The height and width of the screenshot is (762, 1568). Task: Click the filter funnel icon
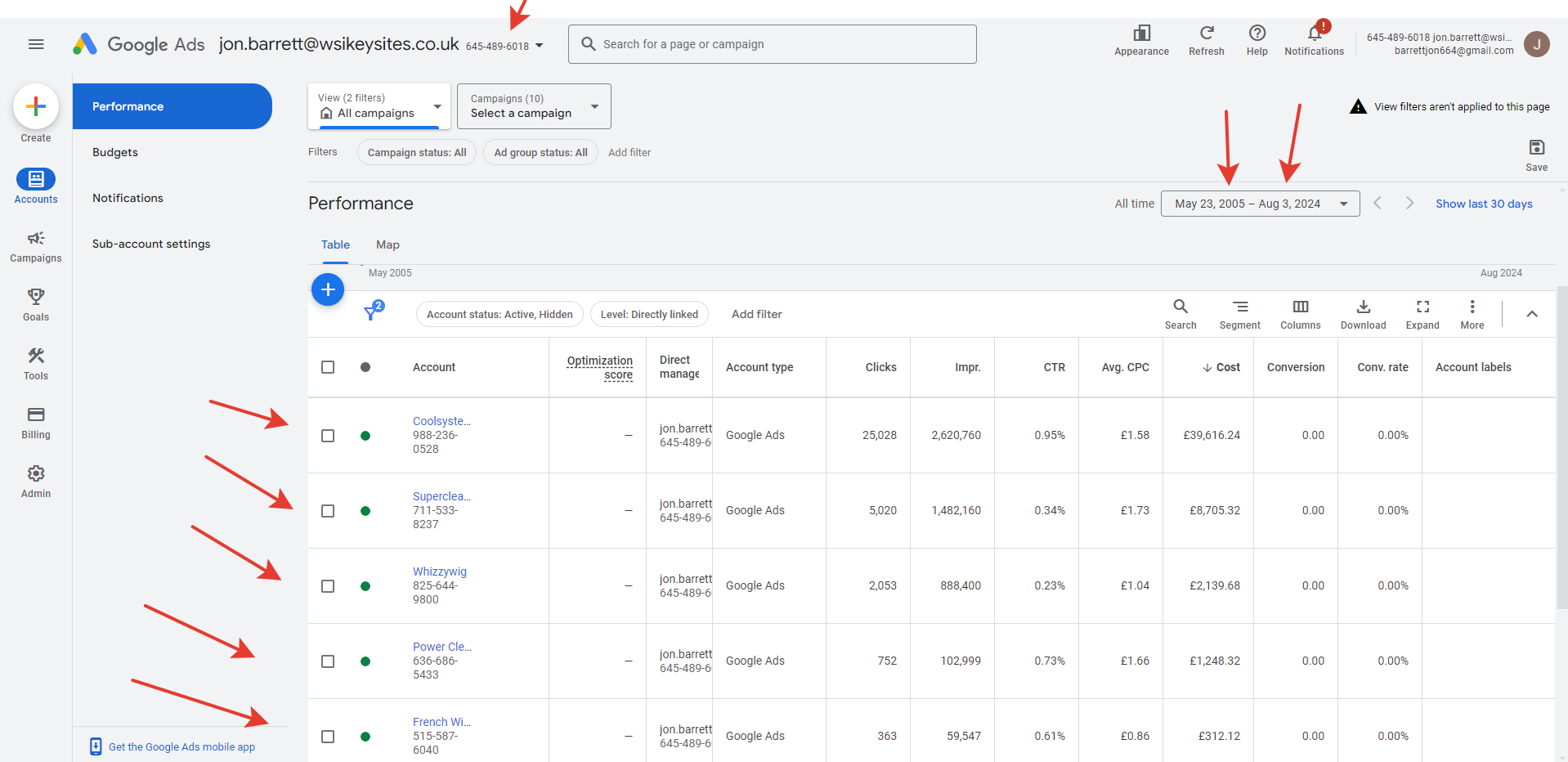pyautogui.click(x=373, y=312)
